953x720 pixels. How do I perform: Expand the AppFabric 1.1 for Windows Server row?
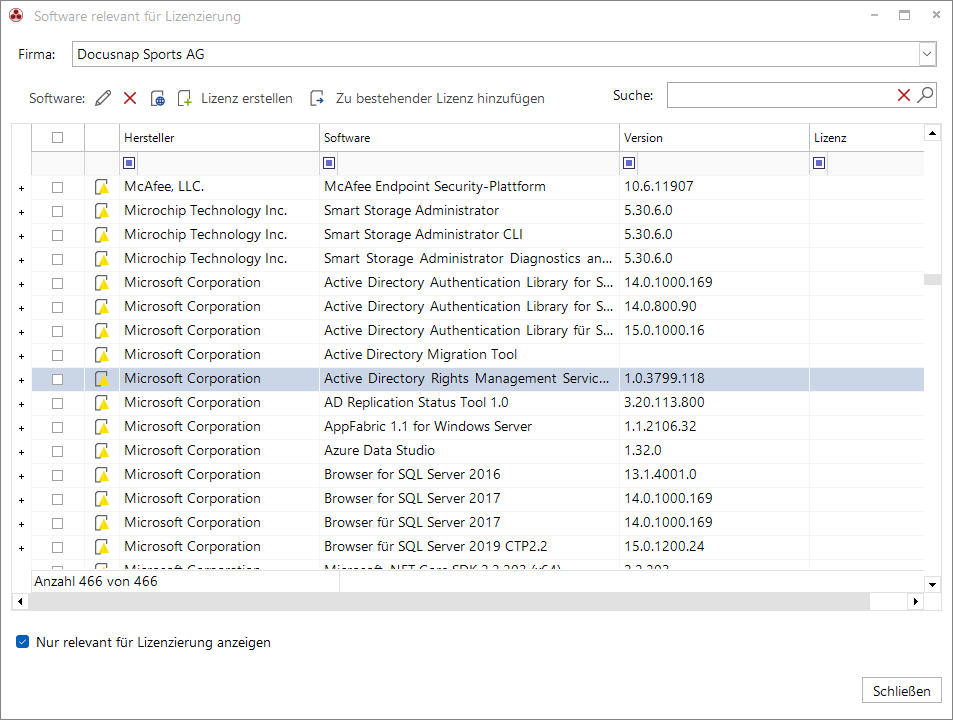pyautogui.click(x=21, y=428)
